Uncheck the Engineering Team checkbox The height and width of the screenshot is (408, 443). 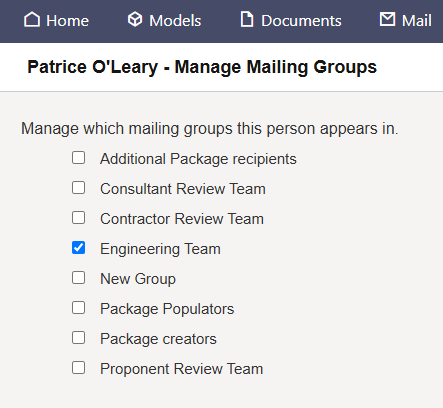(78, 248)
